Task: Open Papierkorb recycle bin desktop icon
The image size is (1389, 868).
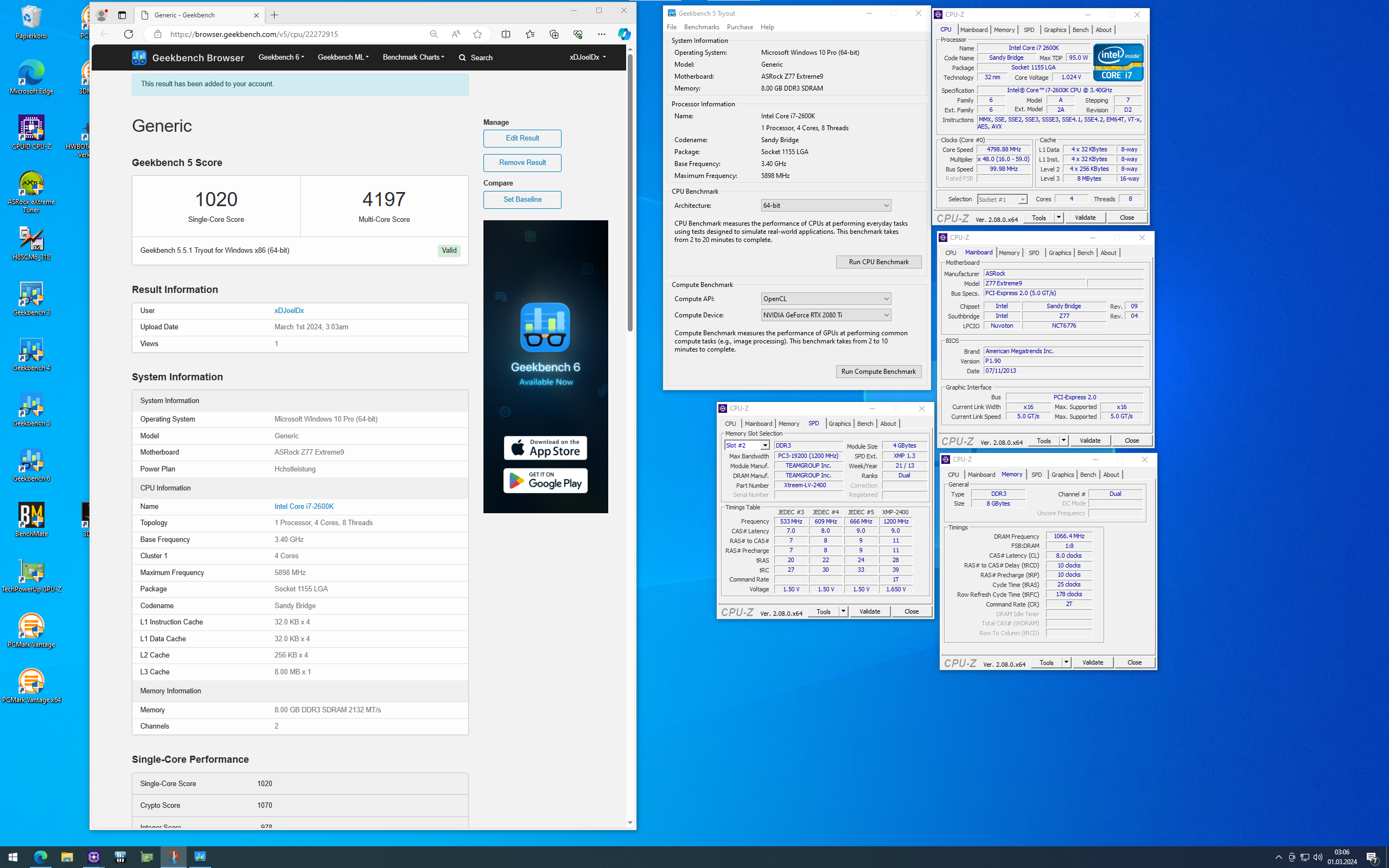Action: [31, 22]
